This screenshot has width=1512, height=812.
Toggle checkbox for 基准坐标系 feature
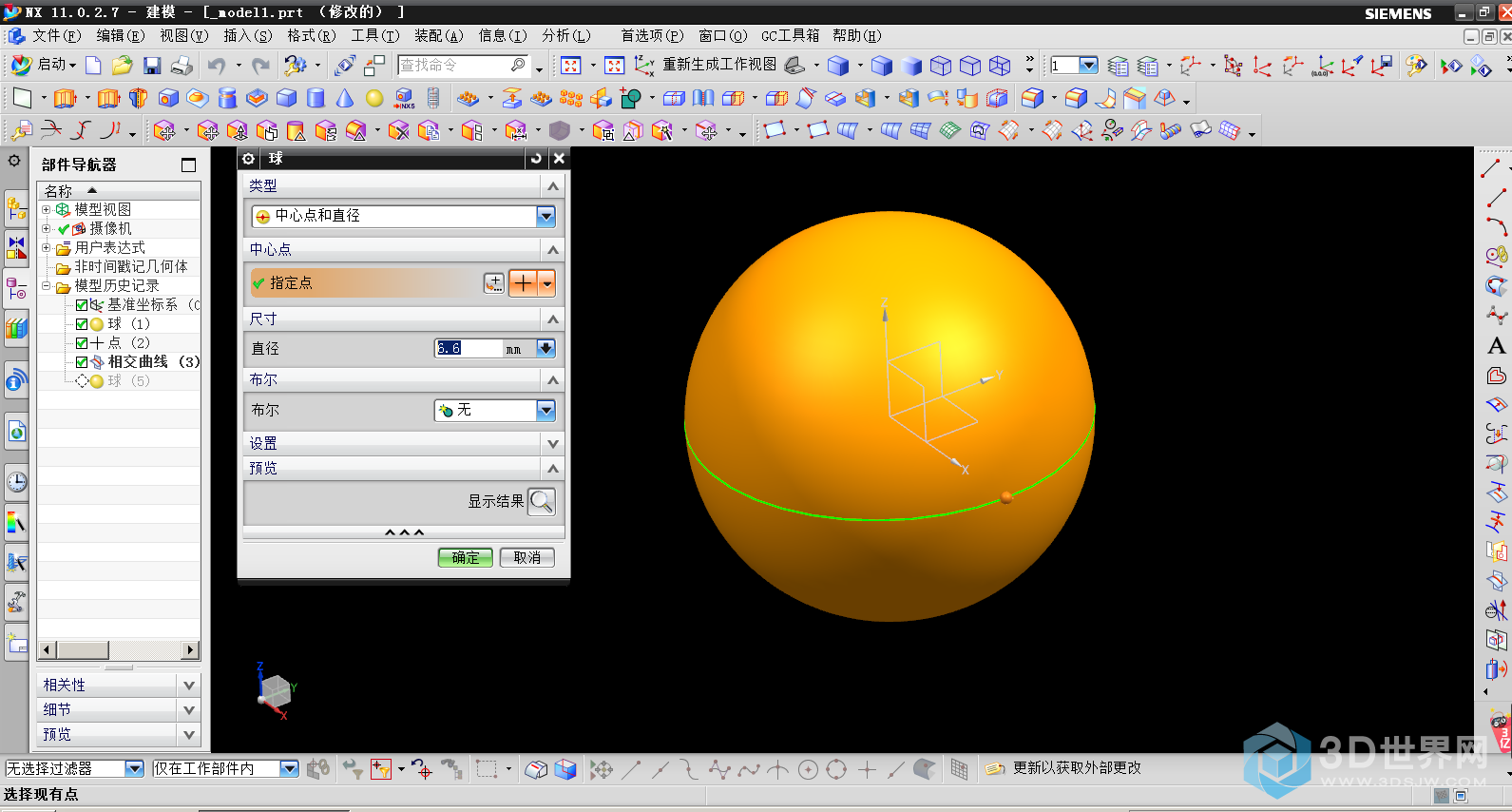click(x=82, y=305)
